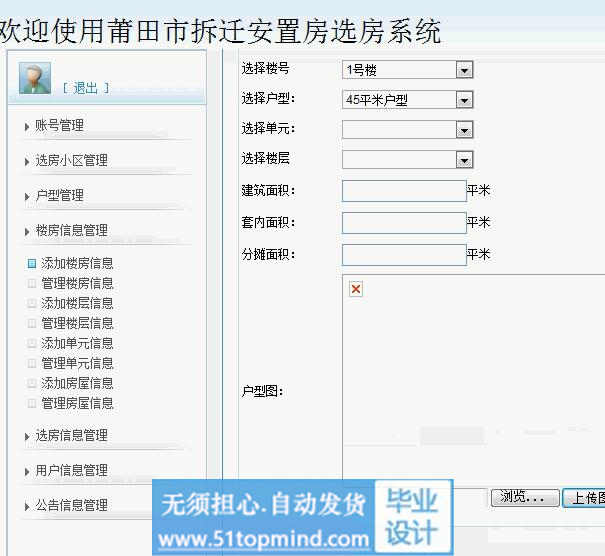Open the 添加房屋信息 menu item
Image resolution: width=605 pixels, height=556 pixels.
point(77,384)
